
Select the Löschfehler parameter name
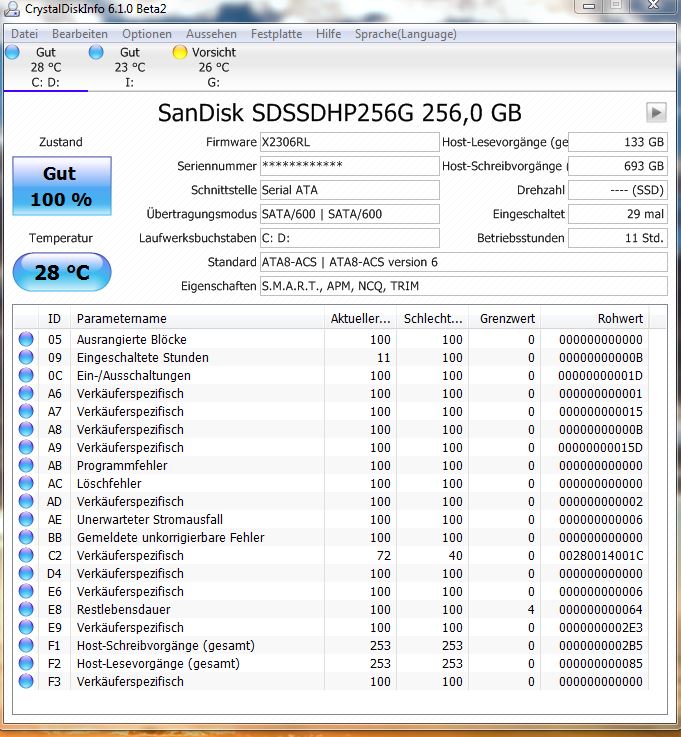pos(109,484)
